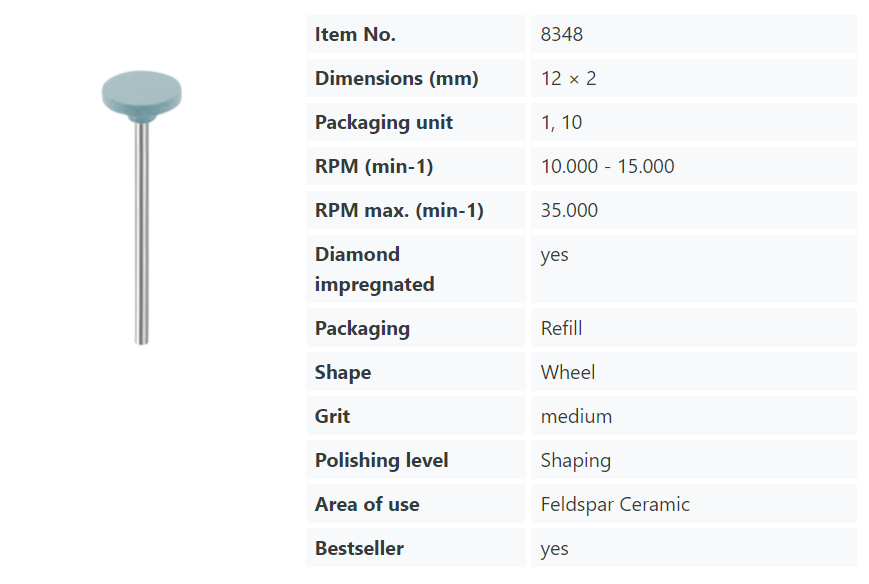869x584 pixels.
Task: Select the Refill packaging value
Action: [561, 328]
